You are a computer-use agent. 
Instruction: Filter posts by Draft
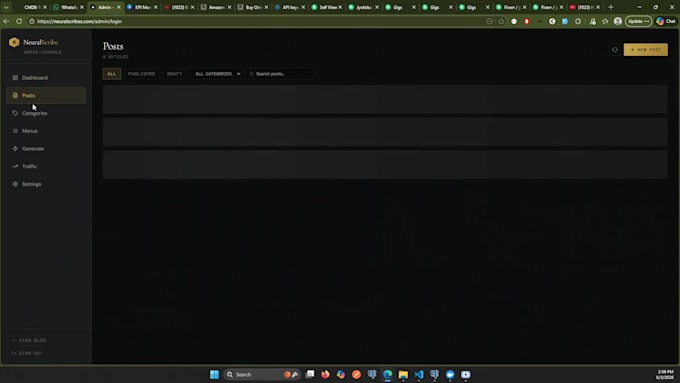(174, 74)
